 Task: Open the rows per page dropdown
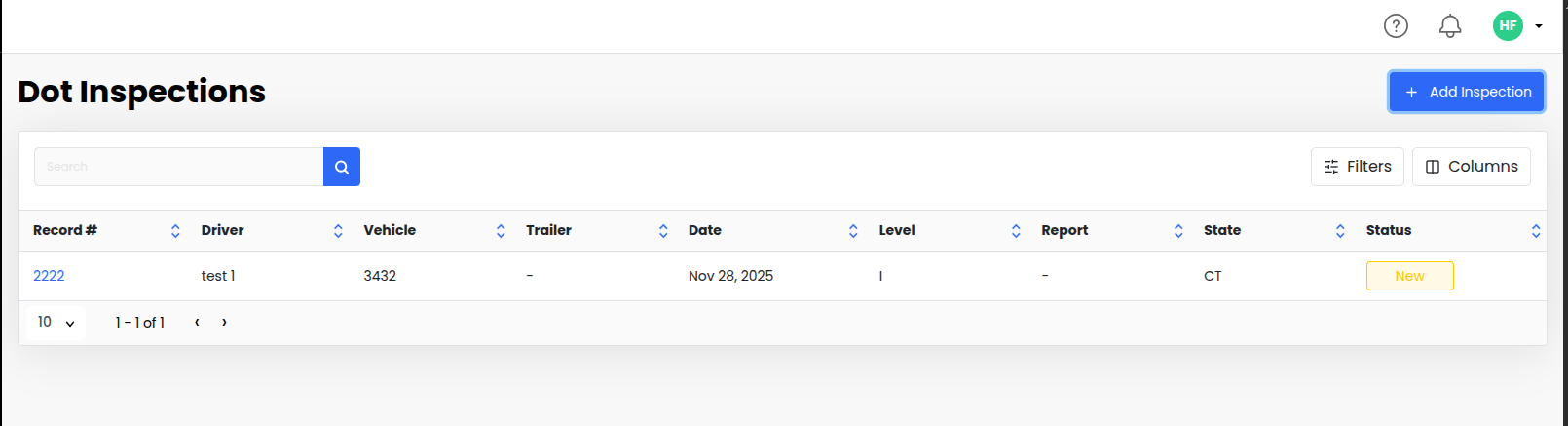56,323
